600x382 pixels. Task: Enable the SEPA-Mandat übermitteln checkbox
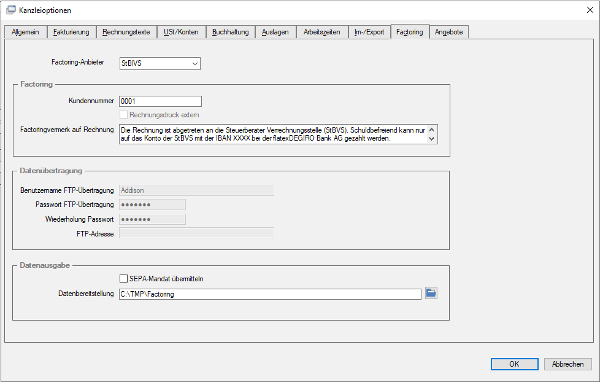pyautogui.click(x=123, y=279)
